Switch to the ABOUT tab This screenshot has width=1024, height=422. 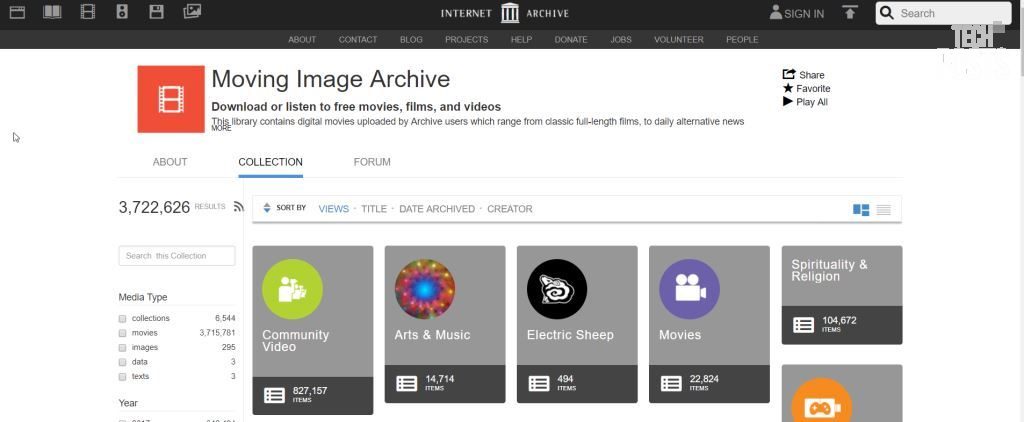[170, 162]
